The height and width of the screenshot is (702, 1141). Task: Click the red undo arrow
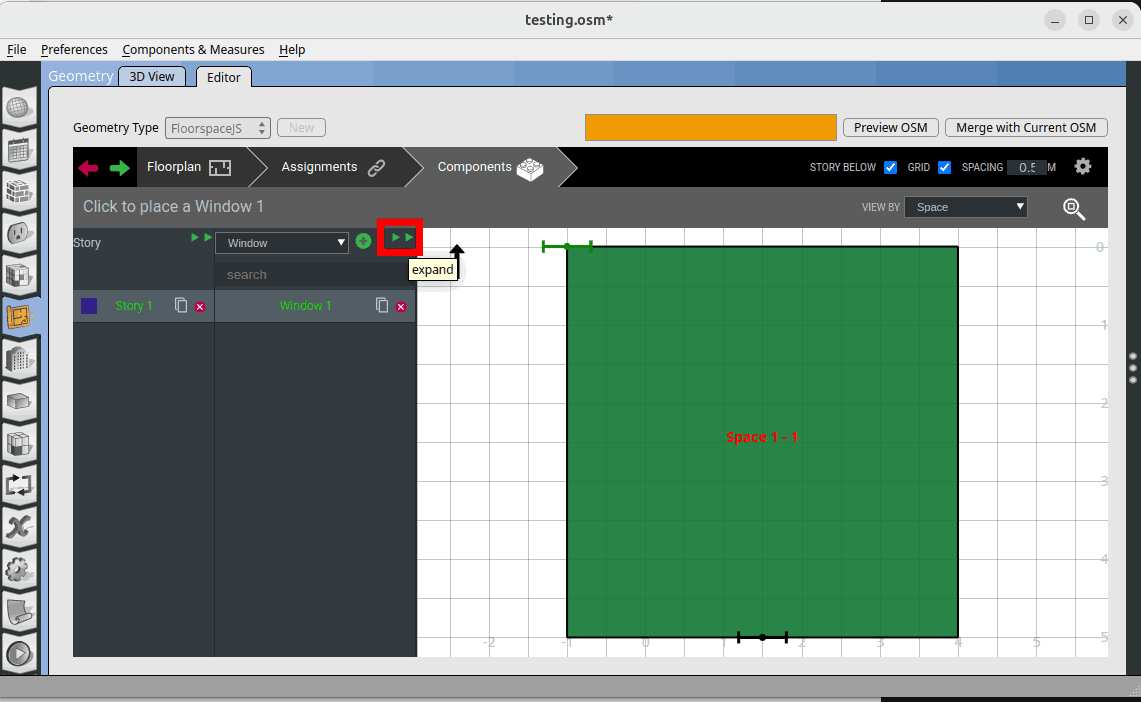(x=88, y=168)
